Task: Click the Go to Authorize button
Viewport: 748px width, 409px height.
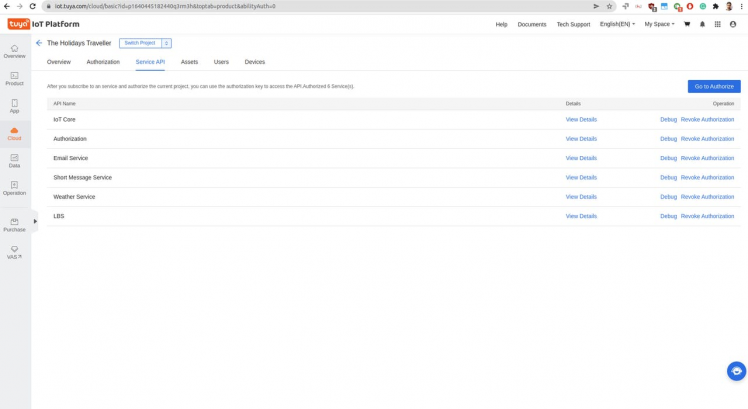Action: [x=714, y=86]
